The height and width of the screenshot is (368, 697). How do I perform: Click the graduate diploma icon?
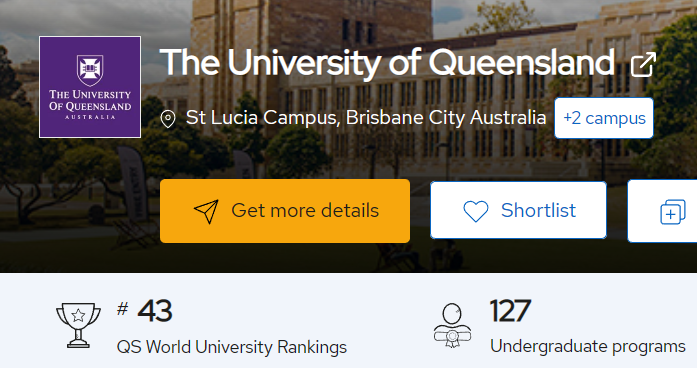tap(453, 325)
